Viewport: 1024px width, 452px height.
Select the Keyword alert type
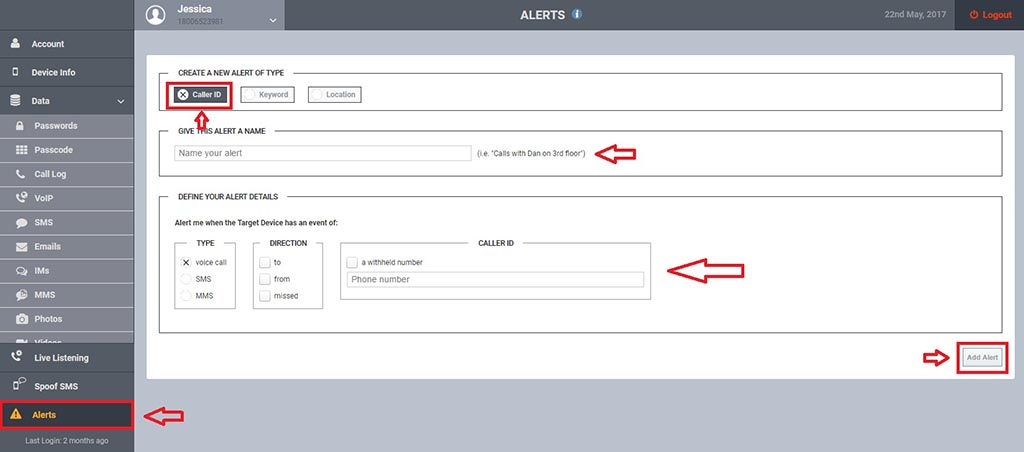[267, 95]
